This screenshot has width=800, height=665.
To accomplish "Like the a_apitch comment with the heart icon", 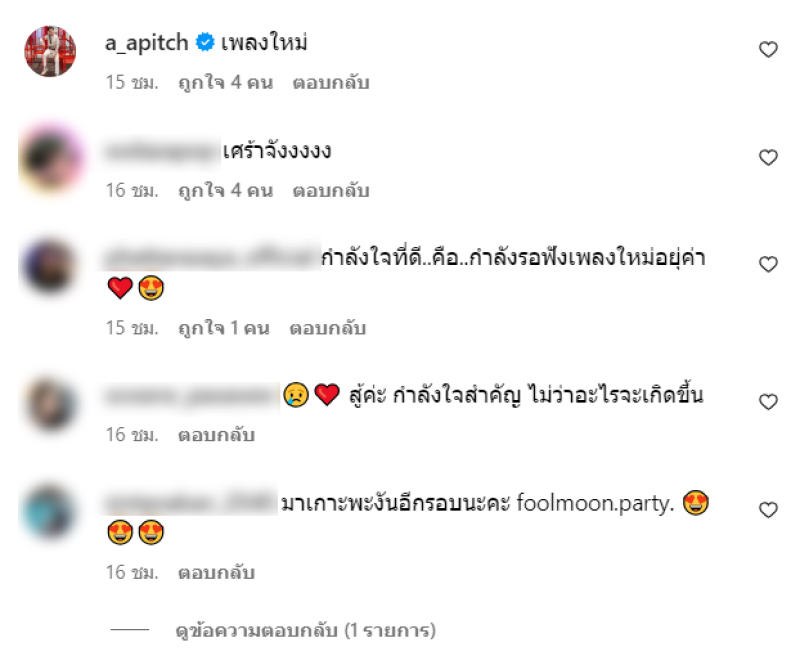I will (x=768, y=50).
